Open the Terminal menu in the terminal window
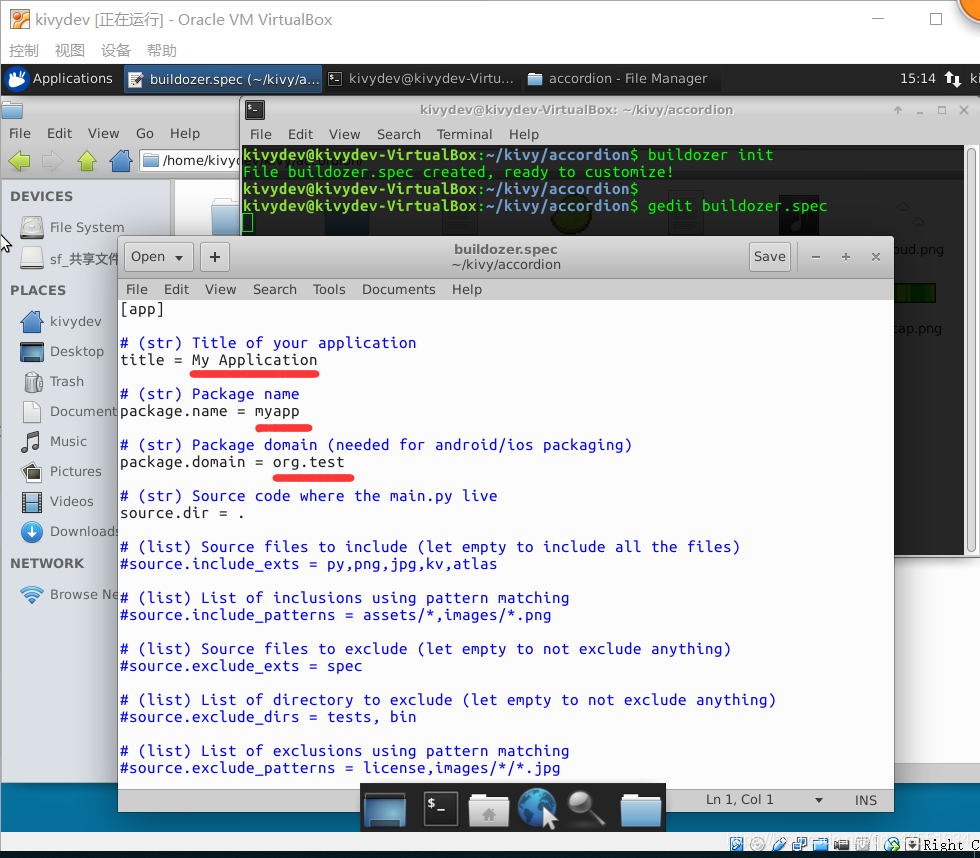The image size is (980, 858). coord(464,134)
